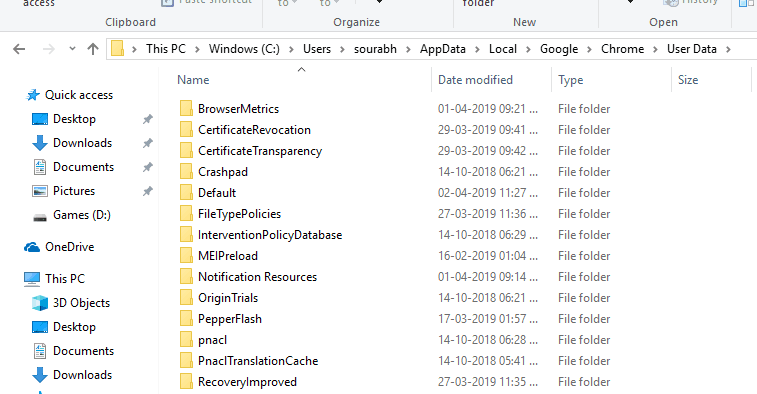Click the Clipboard ribbon group label
Viewport: 757px width, 394px height.
click(130, 22)
